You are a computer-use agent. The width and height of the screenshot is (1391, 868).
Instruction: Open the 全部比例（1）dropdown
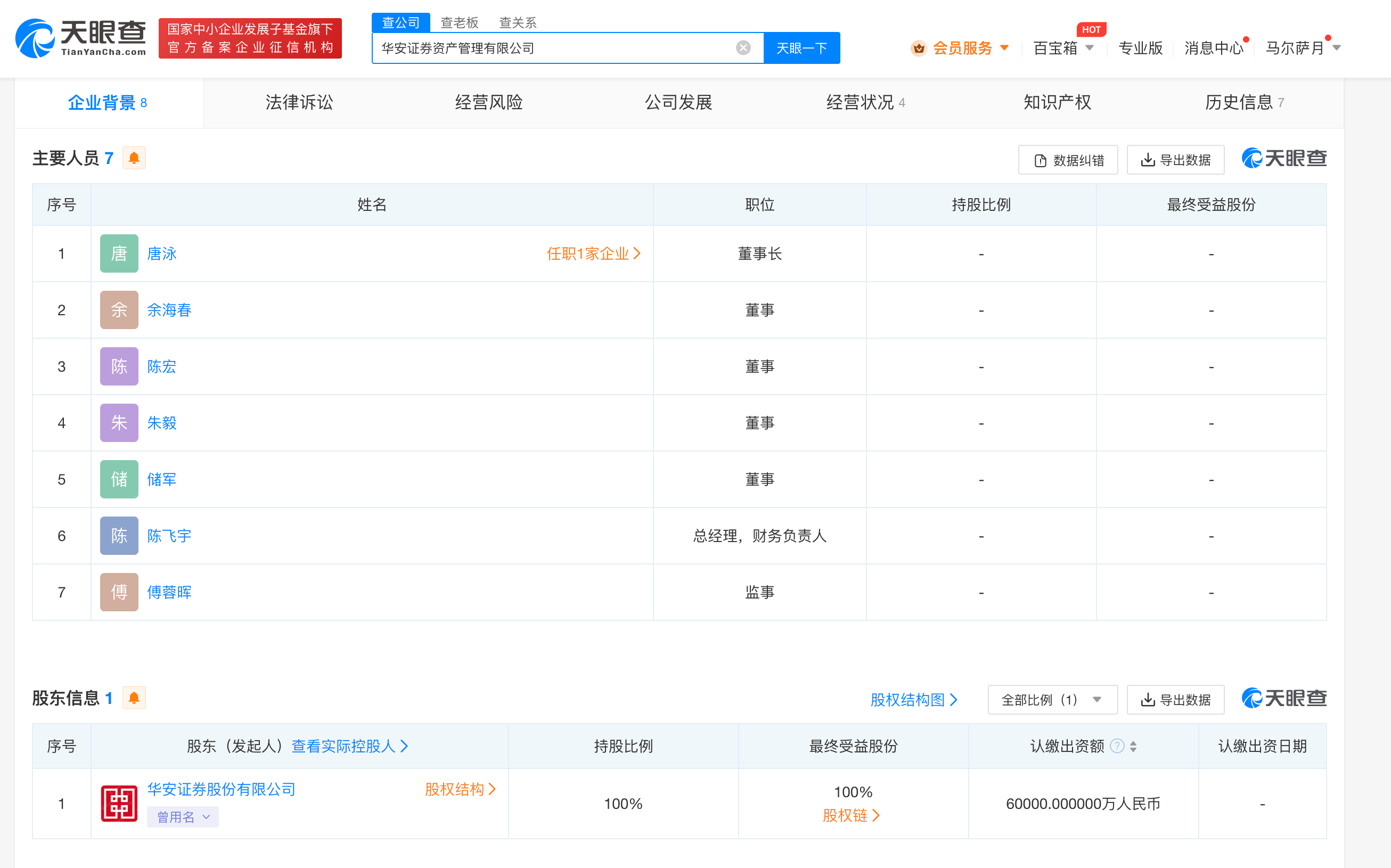(x=1052, y=700)
